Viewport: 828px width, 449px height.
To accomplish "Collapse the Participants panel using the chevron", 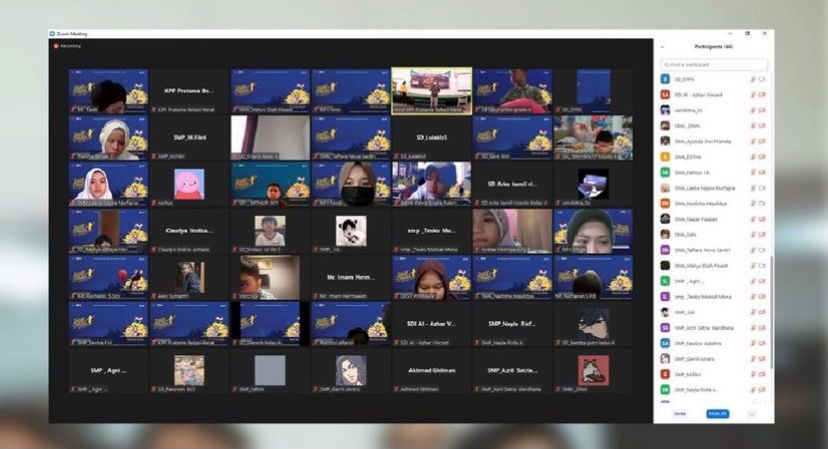I will click(x=661, y=46).
